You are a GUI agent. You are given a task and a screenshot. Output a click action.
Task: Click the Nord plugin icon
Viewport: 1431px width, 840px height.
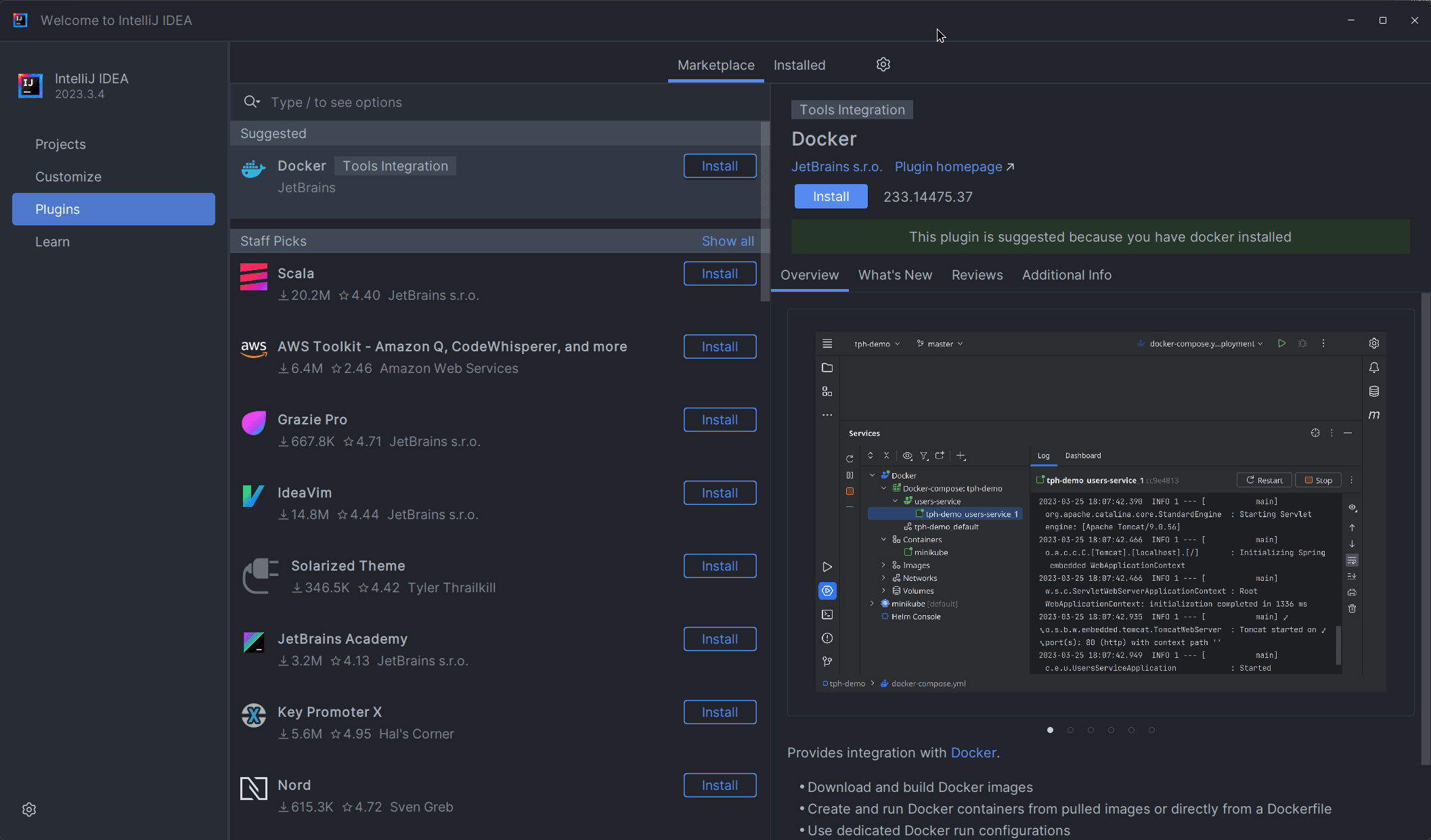click(254, 789)
